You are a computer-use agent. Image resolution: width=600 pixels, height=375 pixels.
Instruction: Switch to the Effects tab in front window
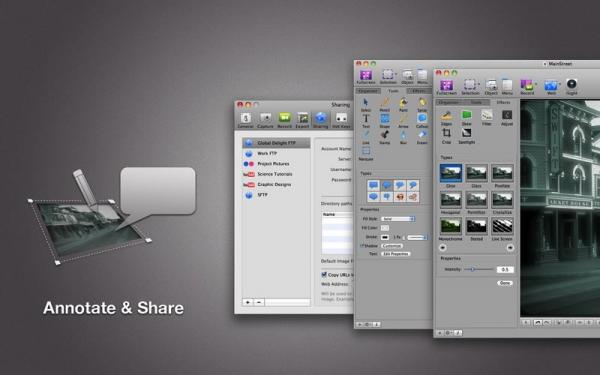[503, 103]
